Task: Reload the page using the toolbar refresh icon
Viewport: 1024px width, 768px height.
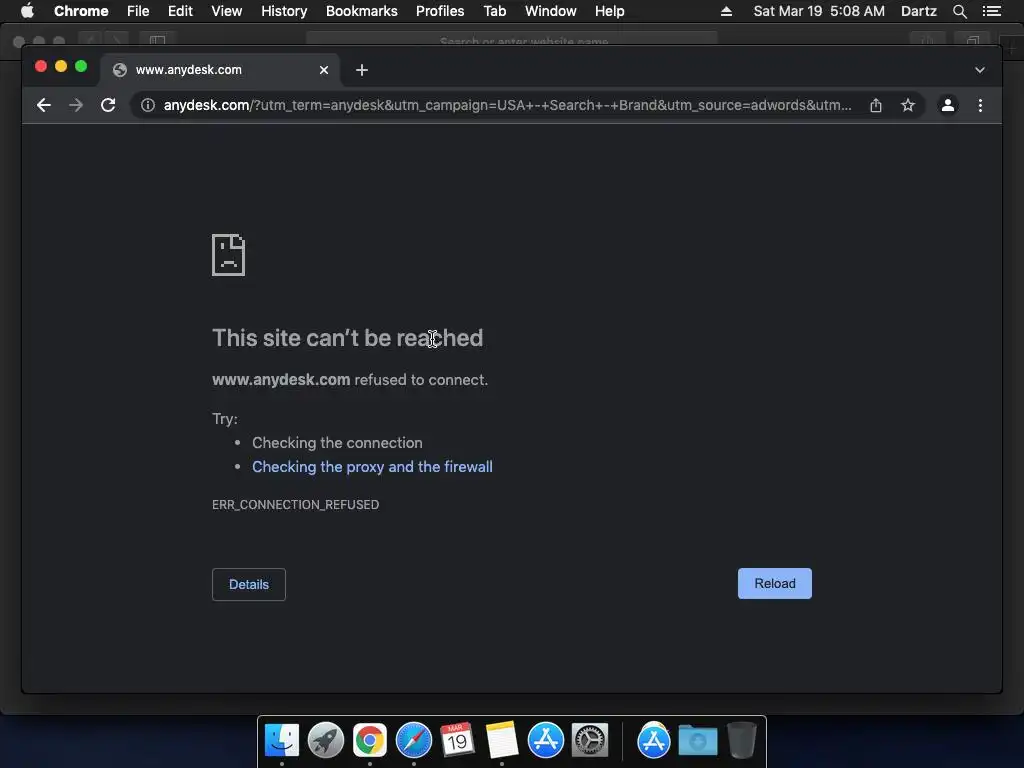Action: (x=108, y=105)
